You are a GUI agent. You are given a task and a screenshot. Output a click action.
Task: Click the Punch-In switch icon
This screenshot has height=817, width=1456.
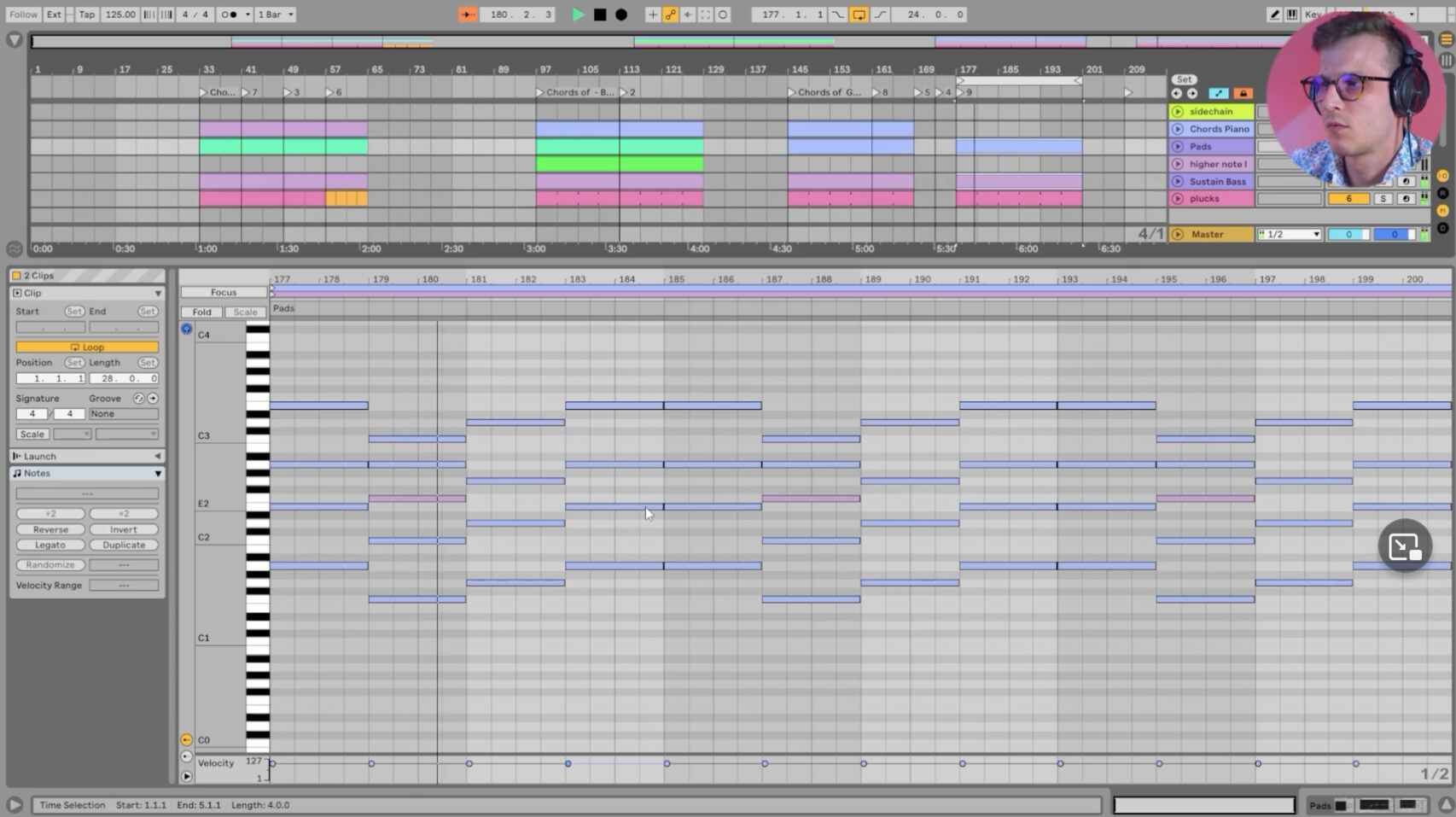pos(838,15)
